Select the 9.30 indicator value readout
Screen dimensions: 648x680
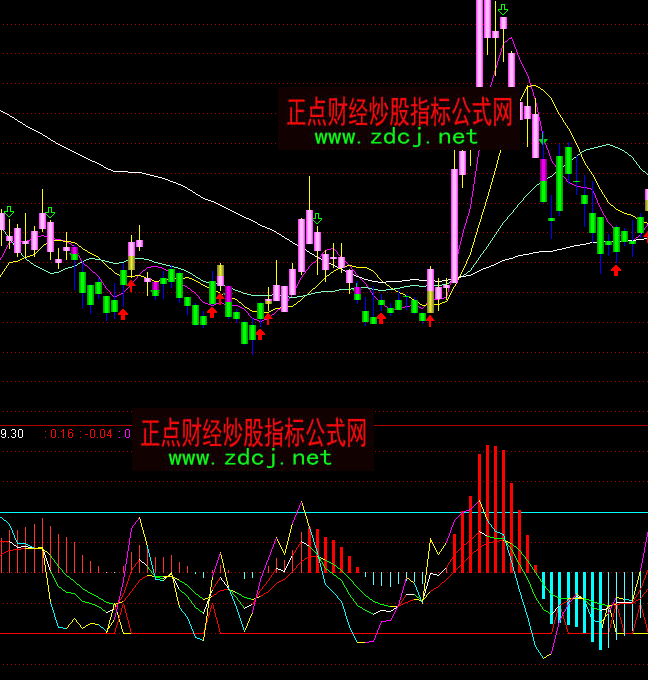(x=13, y=433)
